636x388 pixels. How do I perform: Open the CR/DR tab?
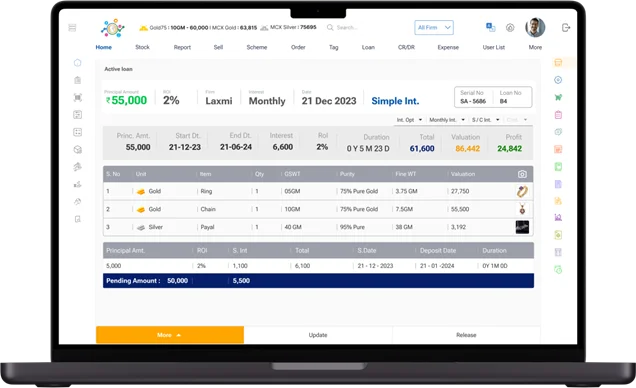tap(406, 47)
